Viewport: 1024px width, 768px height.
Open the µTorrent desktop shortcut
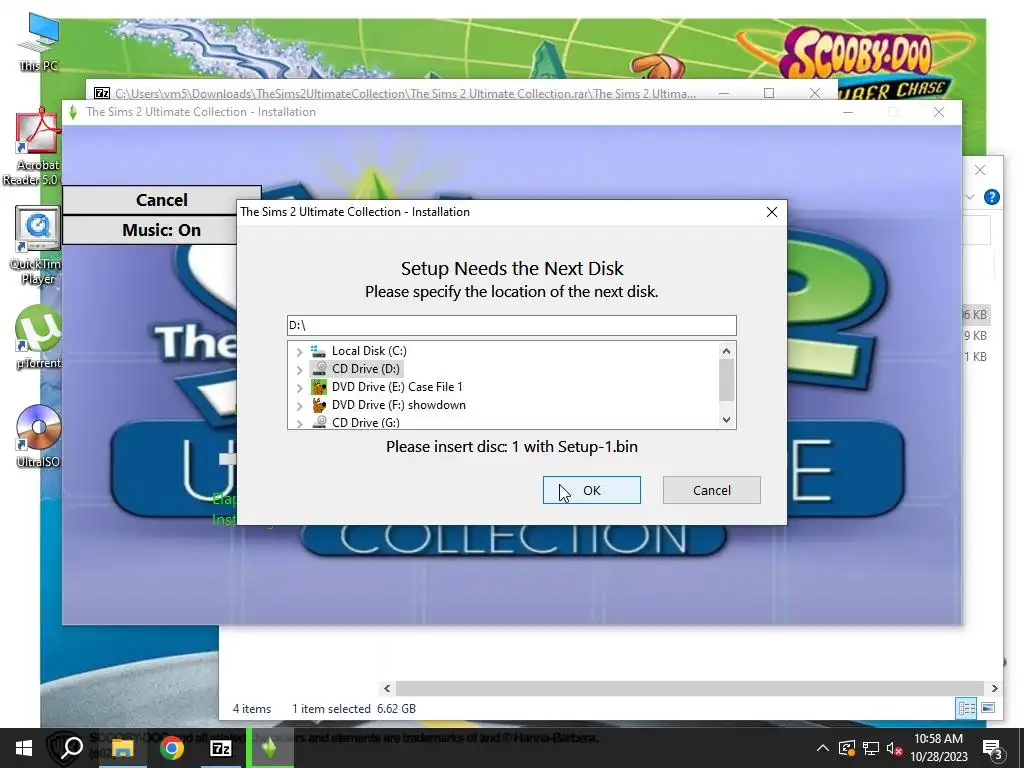click(x=38, y=337)
